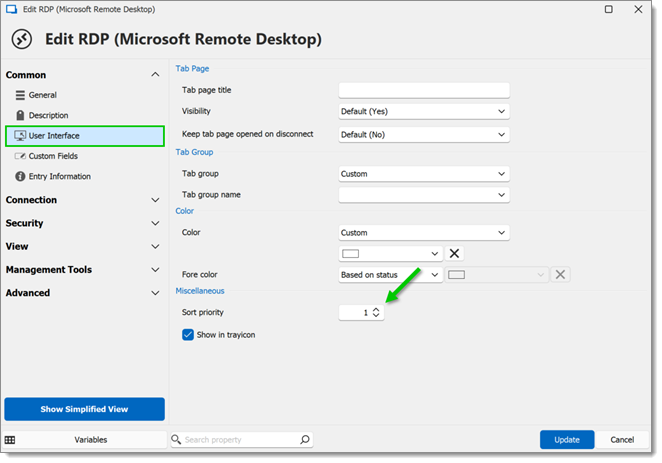Image resolution: width=662 pixels, height=463 pixels.
Task: Click the Tab Page section heading
Action: click(192, 69)
